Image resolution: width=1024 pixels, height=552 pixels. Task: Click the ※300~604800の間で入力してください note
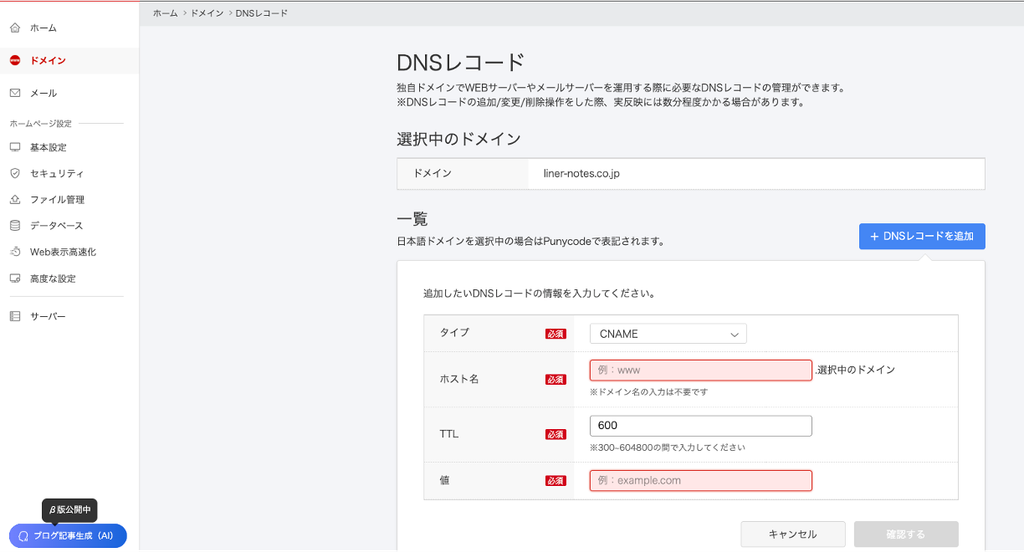pyautogui.click(x=667, y=447)
